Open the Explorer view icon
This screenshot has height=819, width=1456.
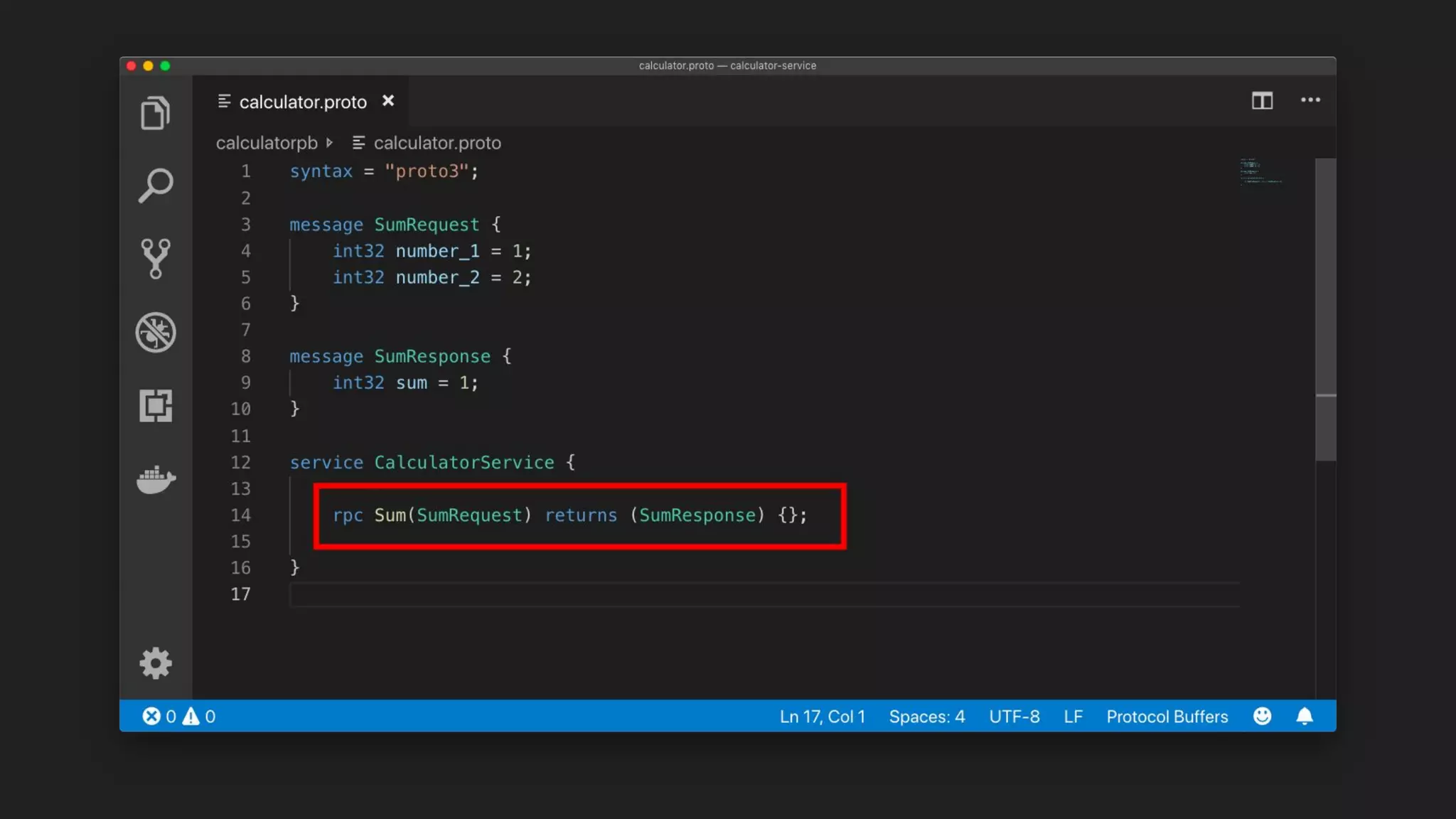click(x=155, y=113)
